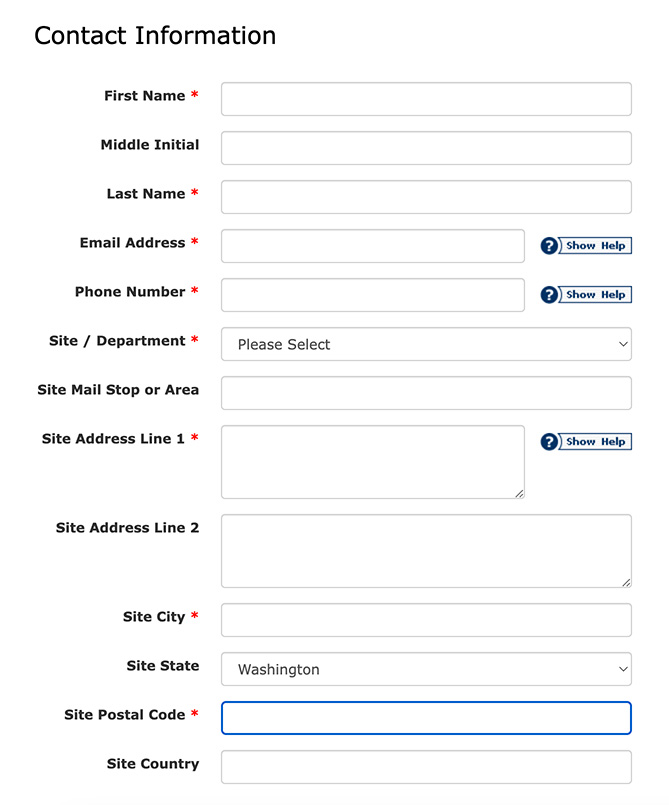This screenshot has width=669, height=805.
Task: Open the Site / Department dropdown
Action: pyautogui.click(x=425, y=344)
